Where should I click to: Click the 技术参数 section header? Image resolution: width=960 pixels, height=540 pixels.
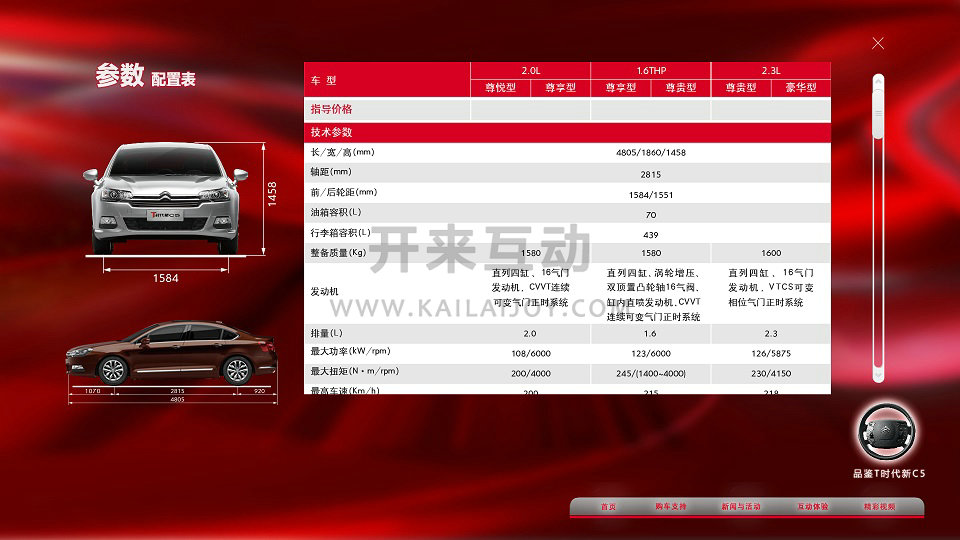(x=331, y=132)
